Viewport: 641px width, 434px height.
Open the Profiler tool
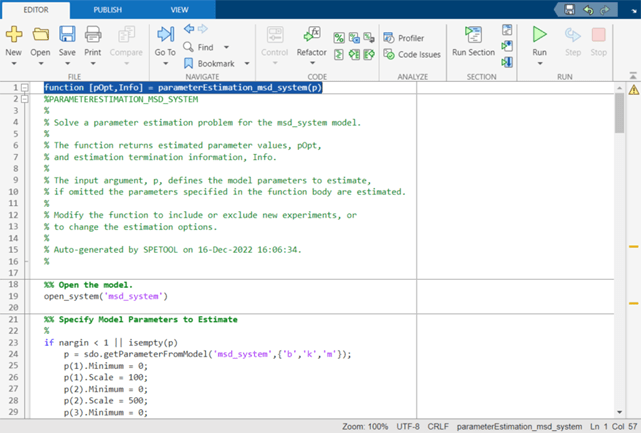(407, 38)
